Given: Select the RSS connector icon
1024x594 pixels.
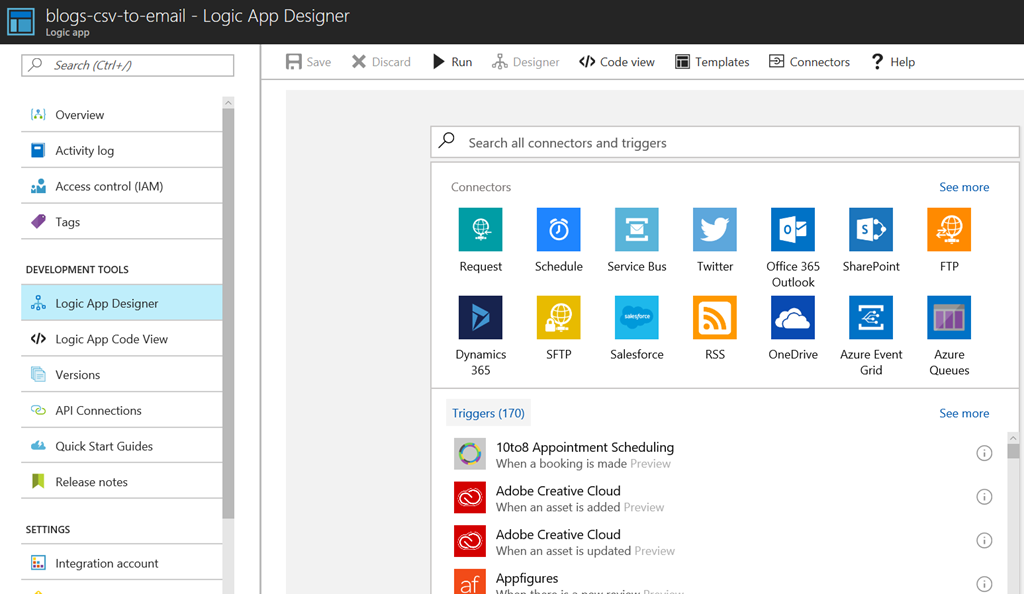Looking at the screenshot, I should click(x=714, y=318).
